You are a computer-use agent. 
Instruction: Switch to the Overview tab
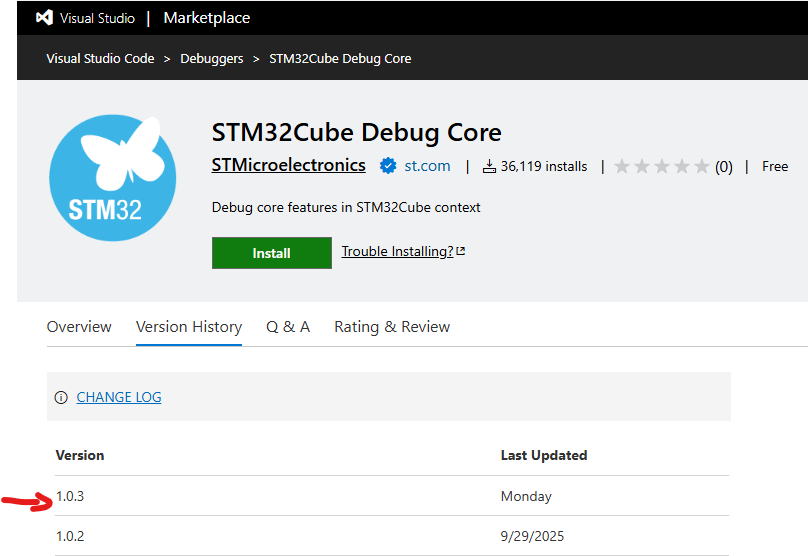(79, 327)
